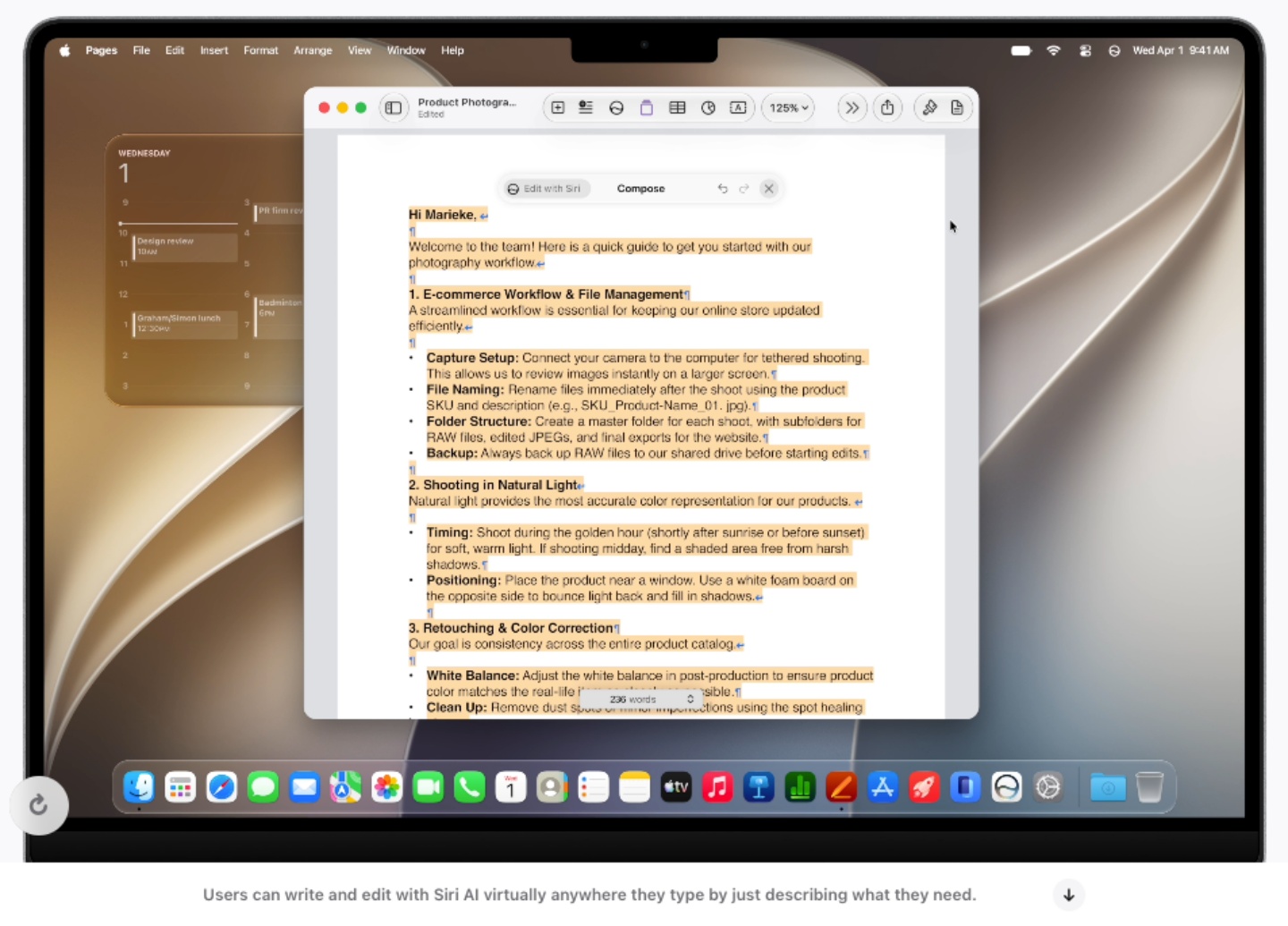
Task: Open the Help menu
Action: (x=453, y=51)
